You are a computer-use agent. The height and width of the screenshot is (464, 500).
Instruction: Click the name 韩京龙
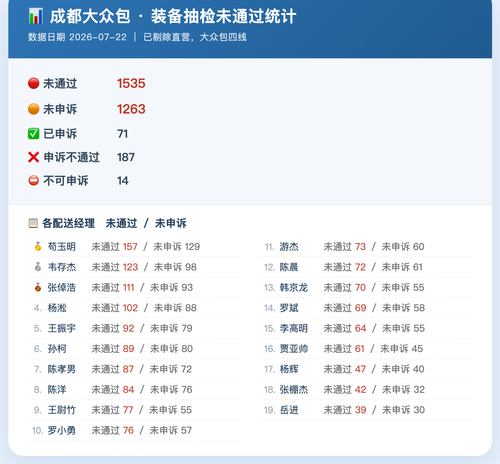point(294,287)
